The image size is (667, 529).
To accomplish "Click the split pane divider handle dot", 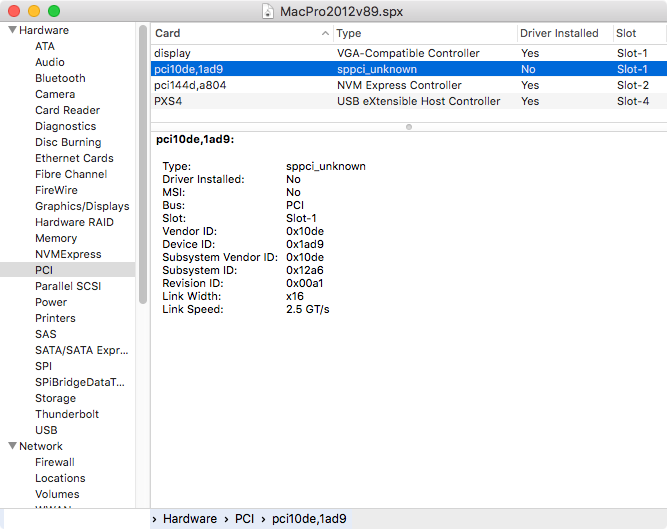I will (409, 127).
